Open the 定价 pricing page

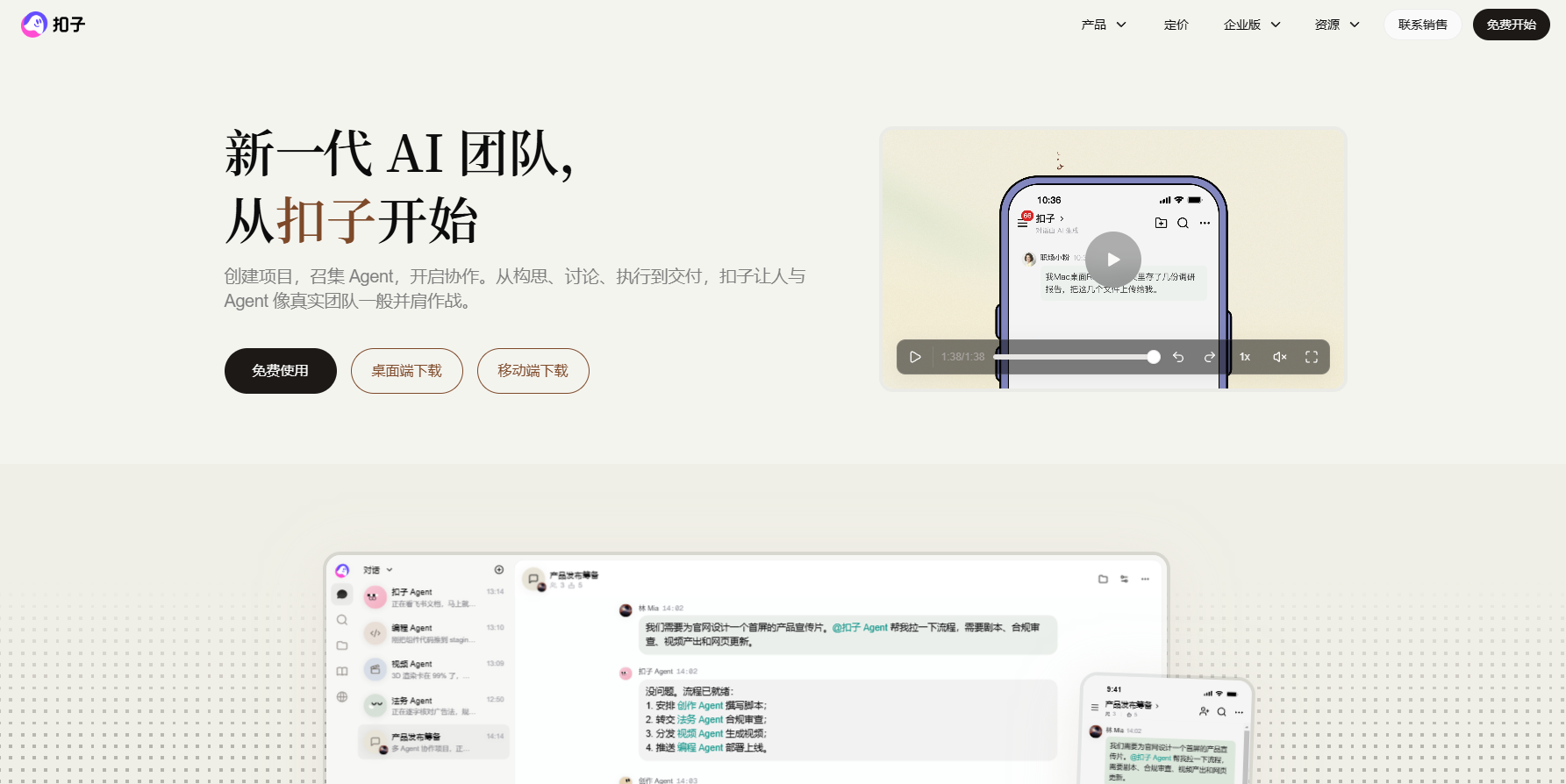(x=1176, y=25)
